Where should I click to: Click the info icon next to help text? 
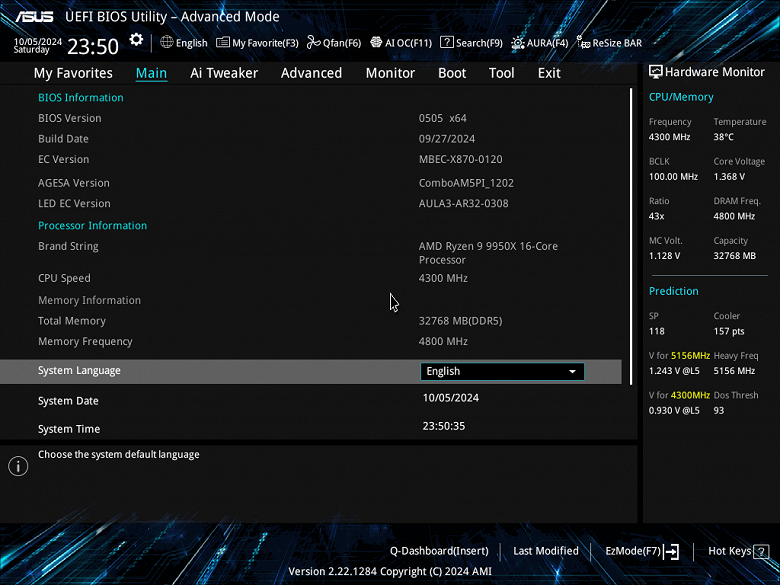pos(18,466)
